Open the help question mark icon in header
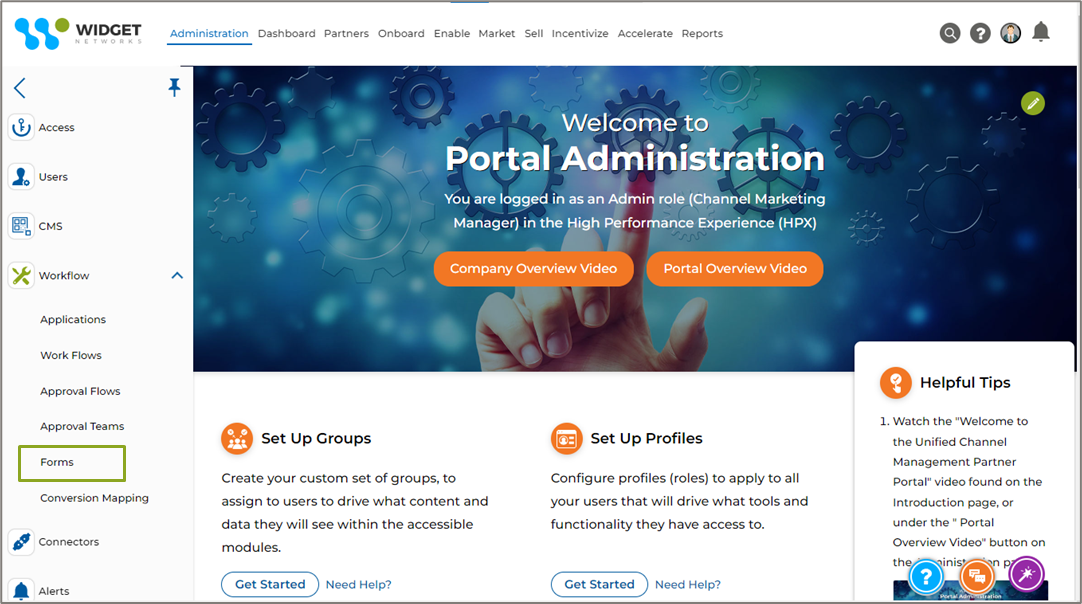Image resolution: width=1082 pixels, height=604 pixels. 980,33
